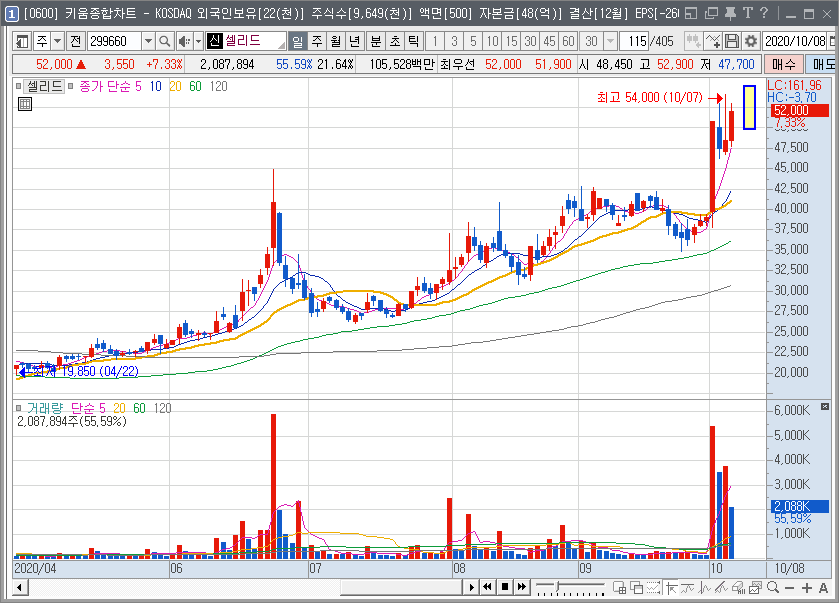This screenshot has width=839, height=603.
Task: Toggle the crosshair cursor arrow tool
Action: [671, 587]
